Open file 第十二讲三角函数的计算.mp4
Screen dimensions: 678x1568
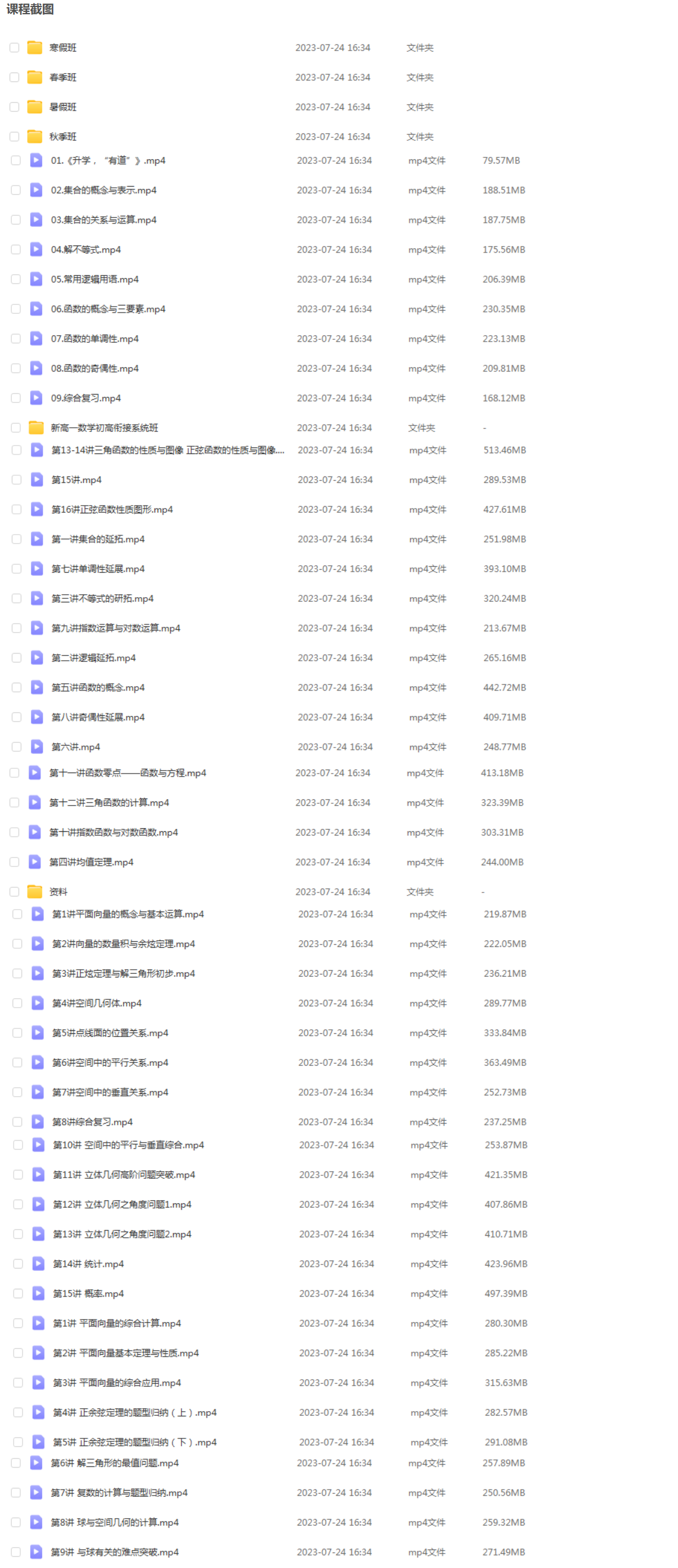tap(109, 803)
